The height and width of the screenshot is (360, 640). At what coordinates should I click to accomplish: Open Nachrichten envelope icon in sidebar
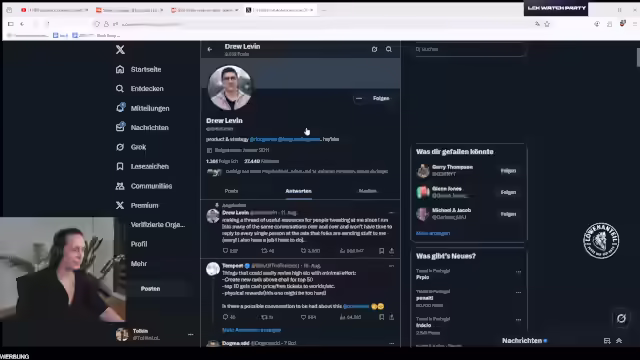click(x=120, y=127)
